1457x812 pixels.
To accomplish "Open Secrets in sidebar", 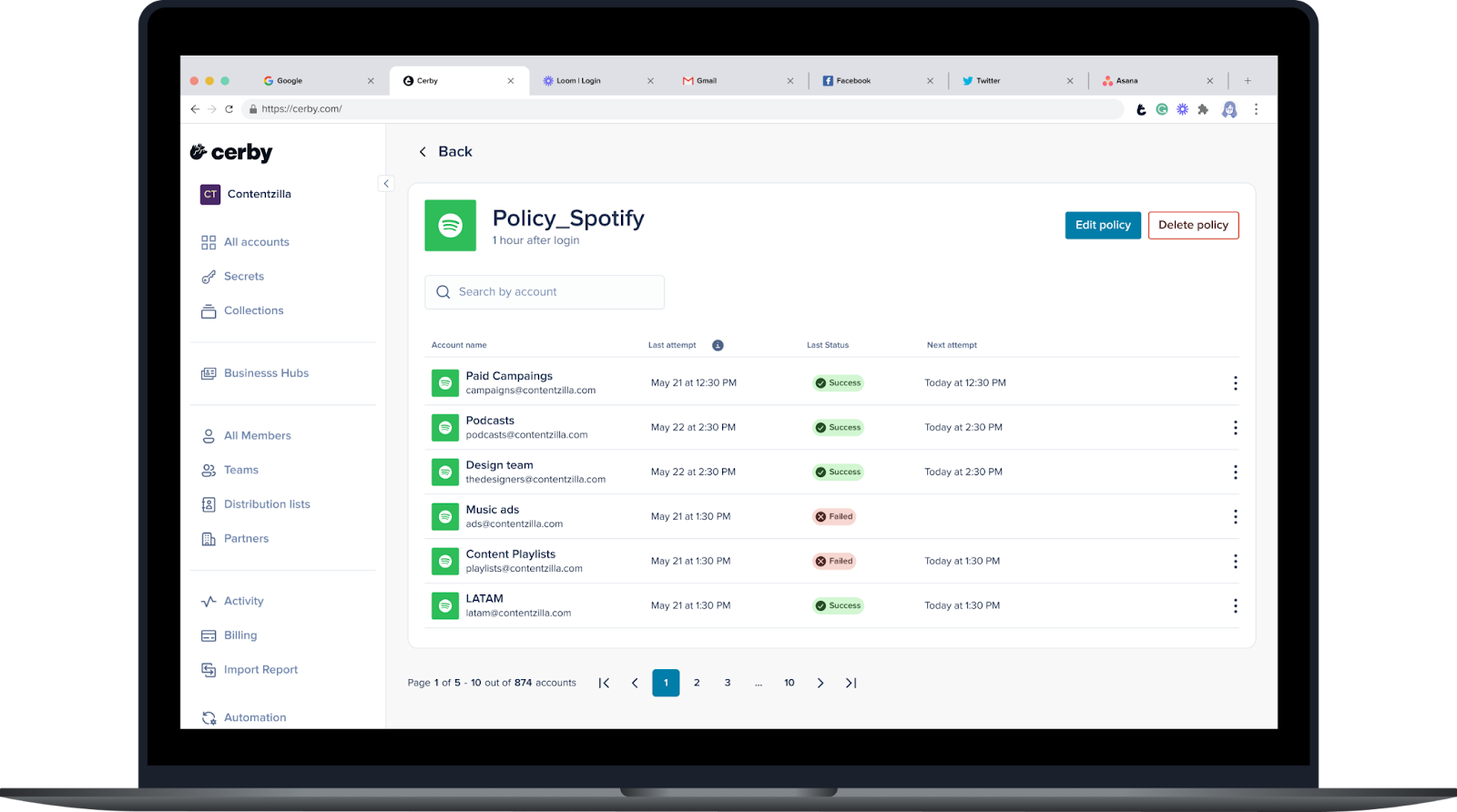I will point(233,277).
